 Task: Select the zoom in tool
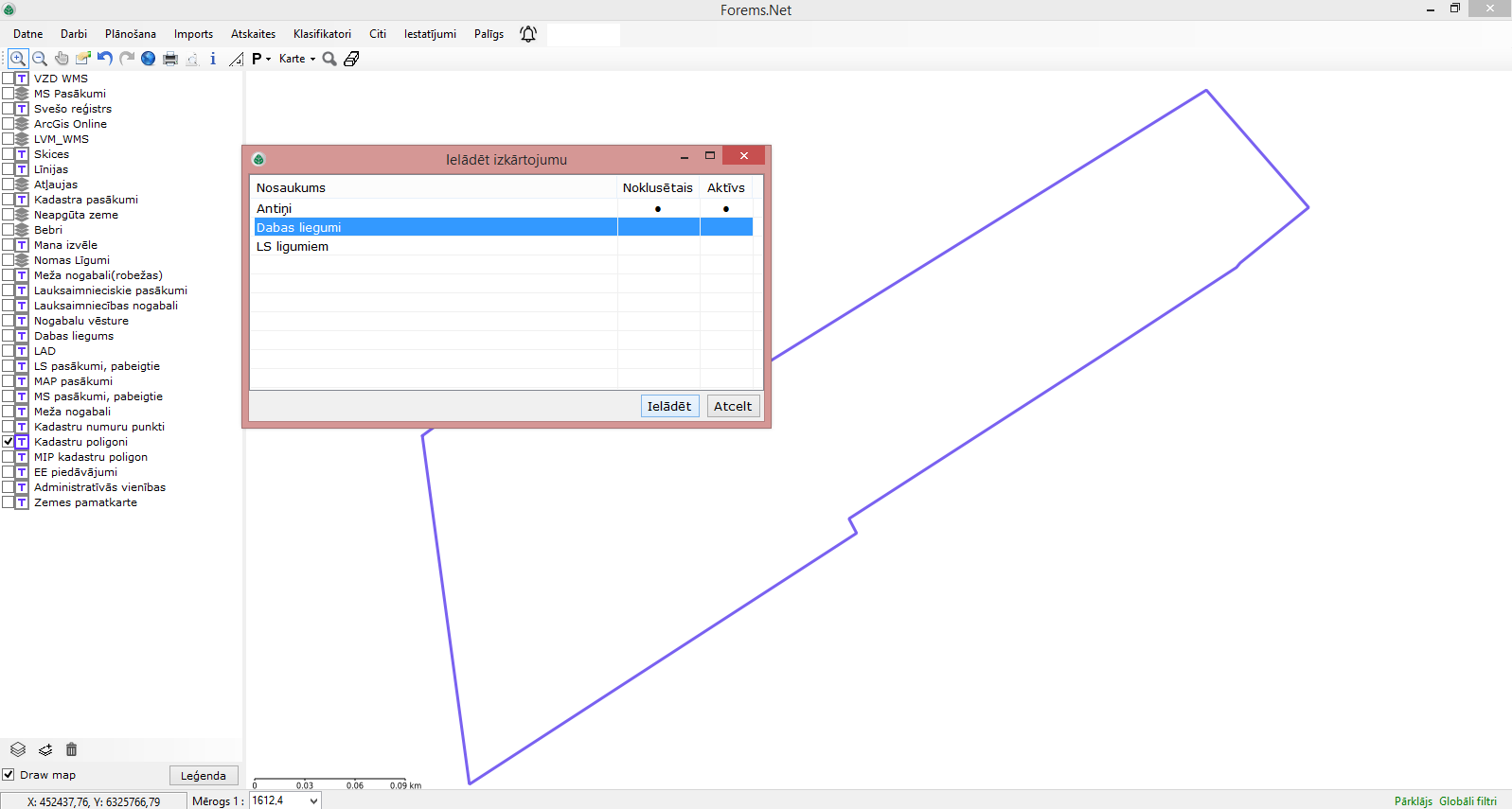click(x=17, y=59)
